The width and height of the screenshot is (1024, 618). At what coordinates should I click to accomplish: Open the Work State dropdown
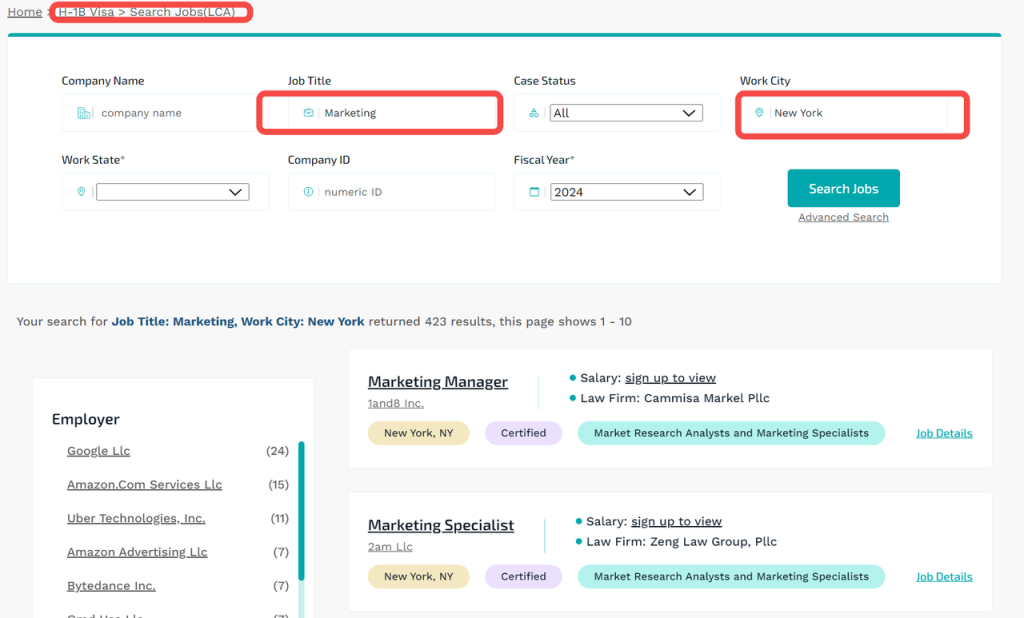tap(172, 192)
